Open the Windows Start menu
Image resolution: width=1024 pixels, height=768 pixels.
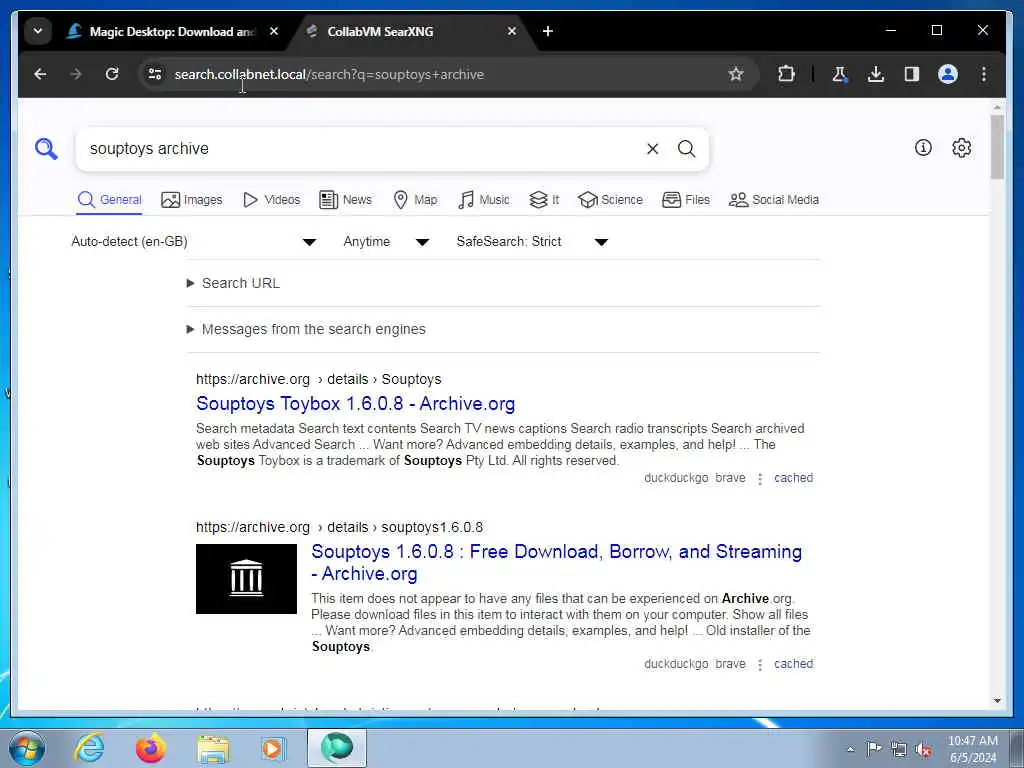point(27,748)
